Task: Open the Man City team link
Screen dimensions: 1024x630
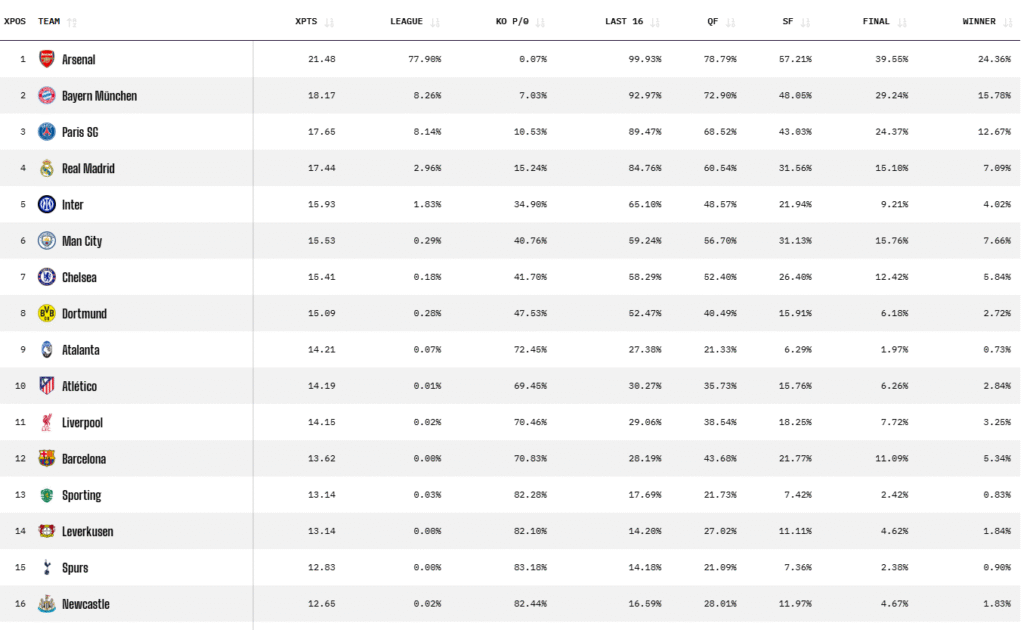Action: click(82, 241)
